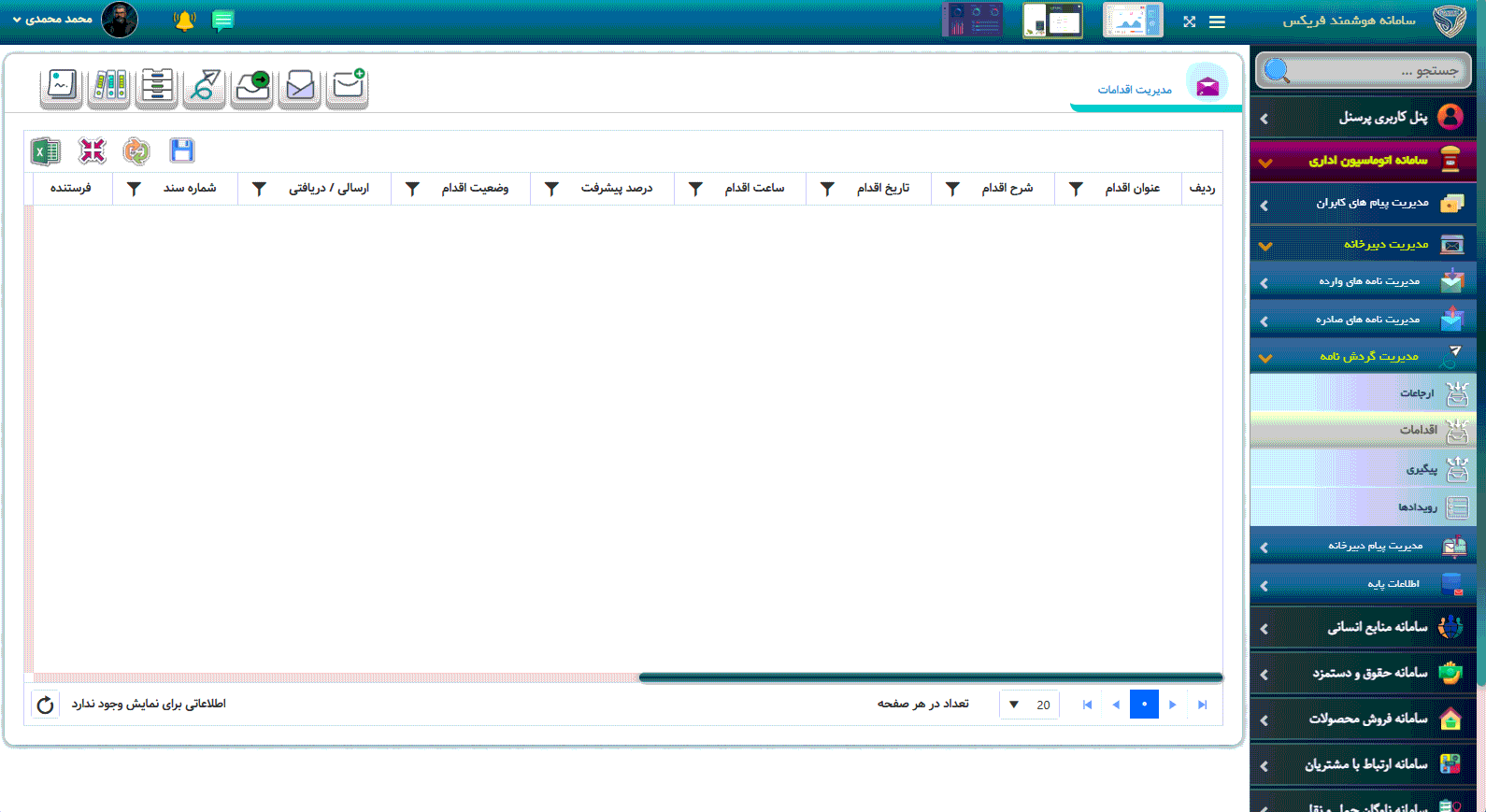Click the horizontal scrollbar under the grid
This screenshot has width=1486, height=812.
[x=930, y=677]
